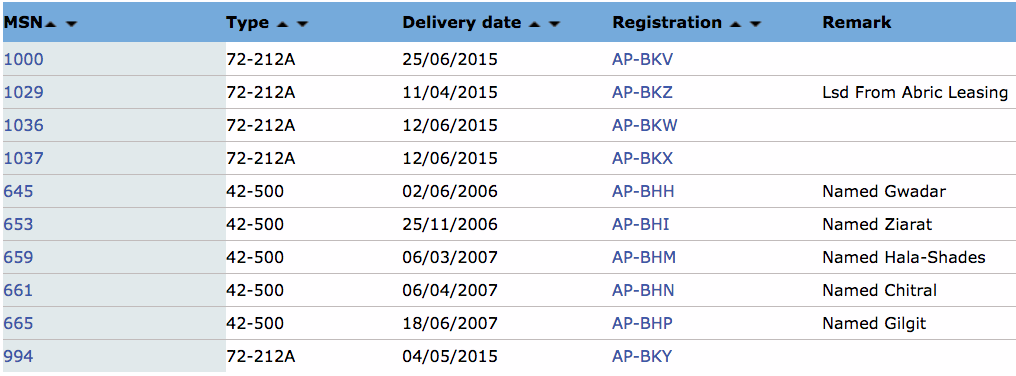
Task: Open registration AP-BHP link
Action: click(642, 323)
